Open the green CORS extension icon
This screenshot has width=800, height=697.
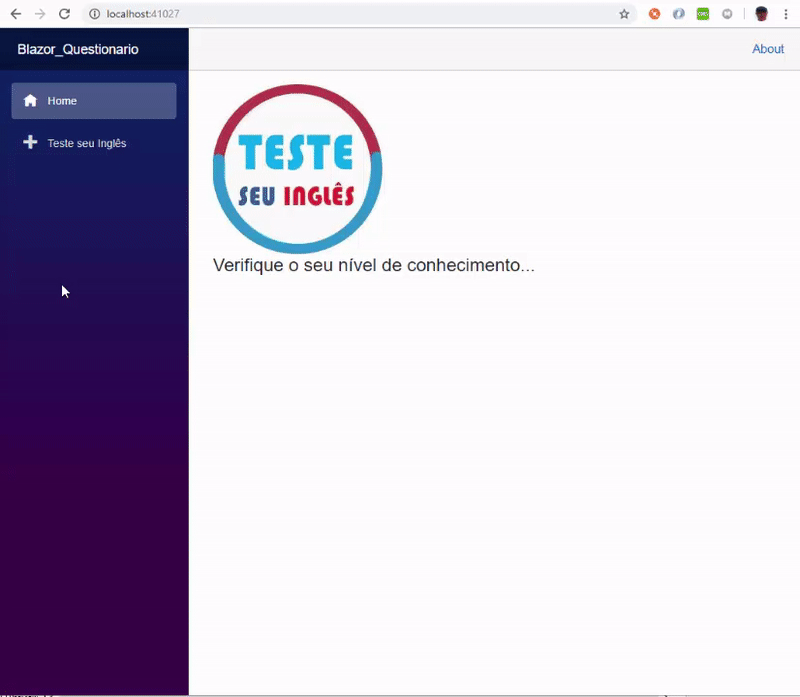pos(703,14)
